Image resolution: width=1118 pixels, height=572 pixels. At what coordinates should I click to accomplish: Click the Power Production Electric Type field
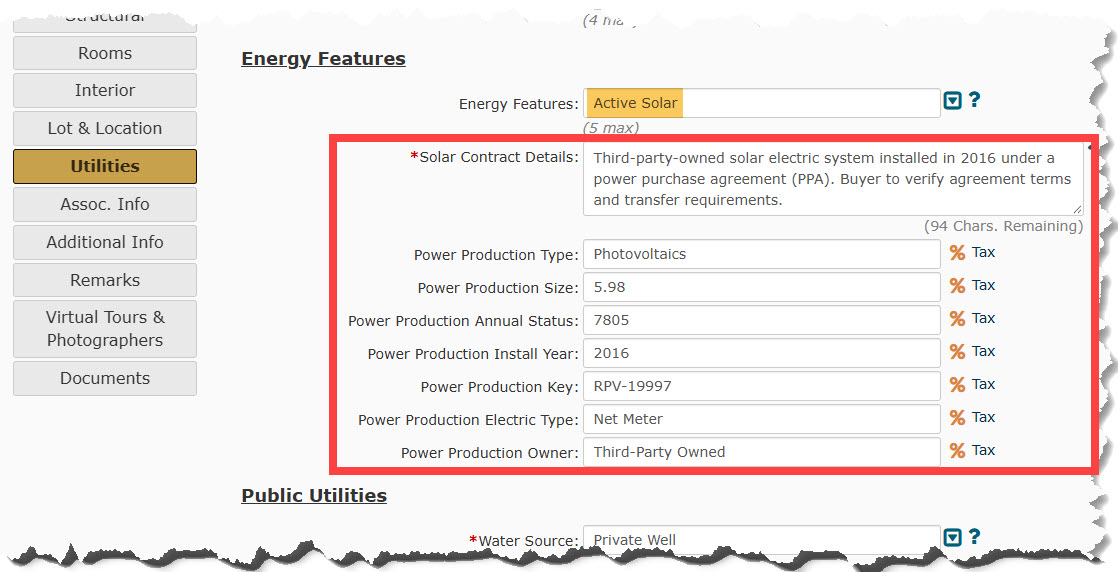point(761,419)
